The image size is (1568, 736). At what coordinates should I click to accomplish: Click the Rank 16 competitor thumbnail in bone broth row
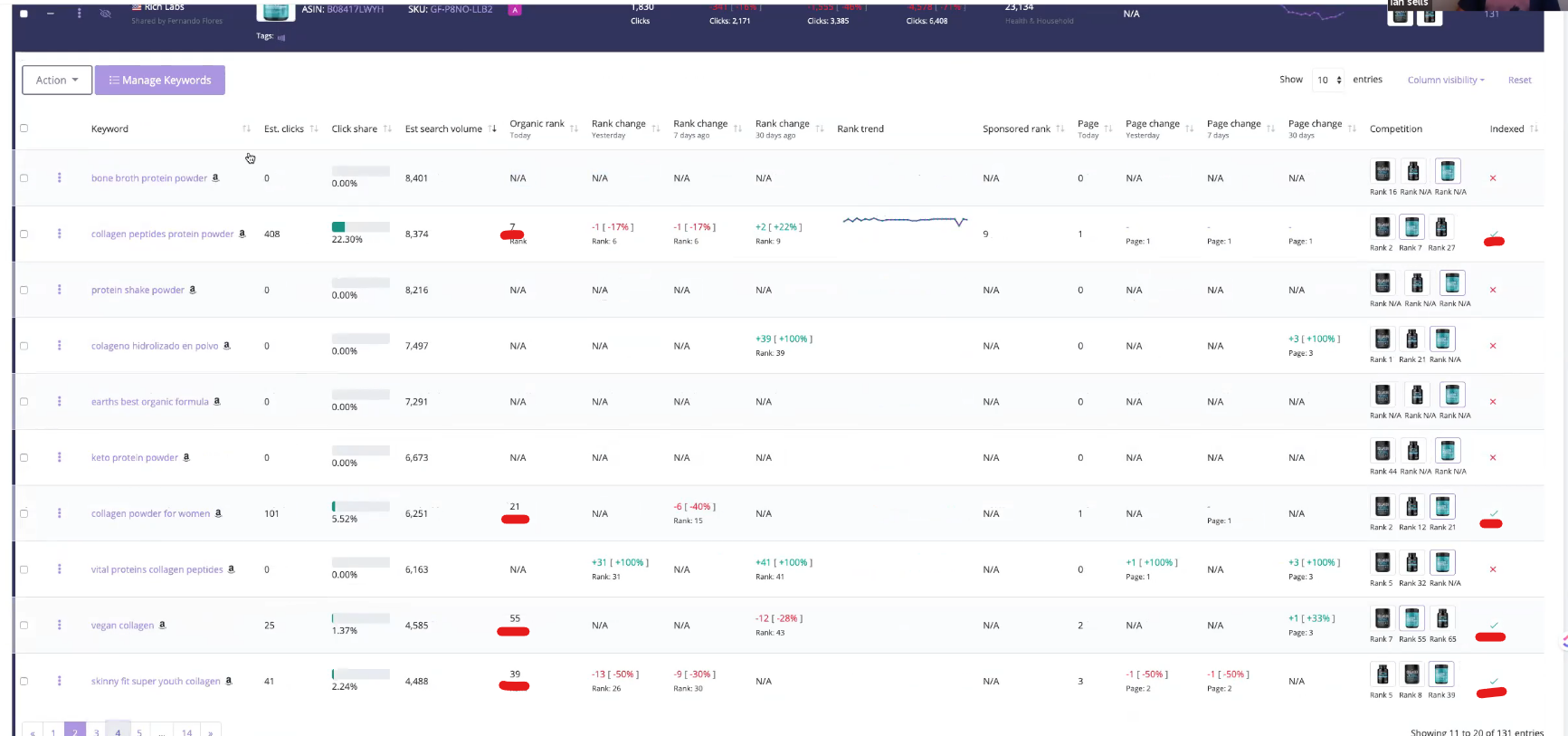pos(1383,171)
